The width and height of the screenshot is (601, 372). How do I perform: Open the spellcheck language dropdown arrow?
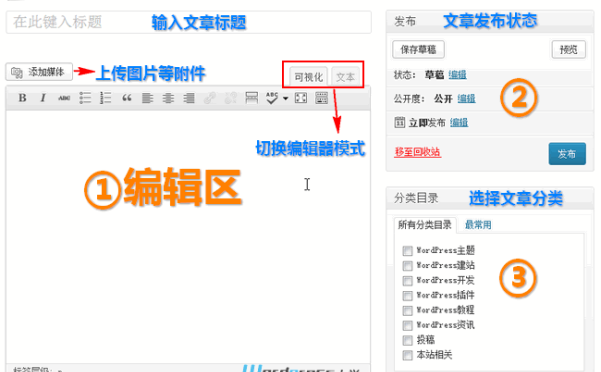[286, 98]
